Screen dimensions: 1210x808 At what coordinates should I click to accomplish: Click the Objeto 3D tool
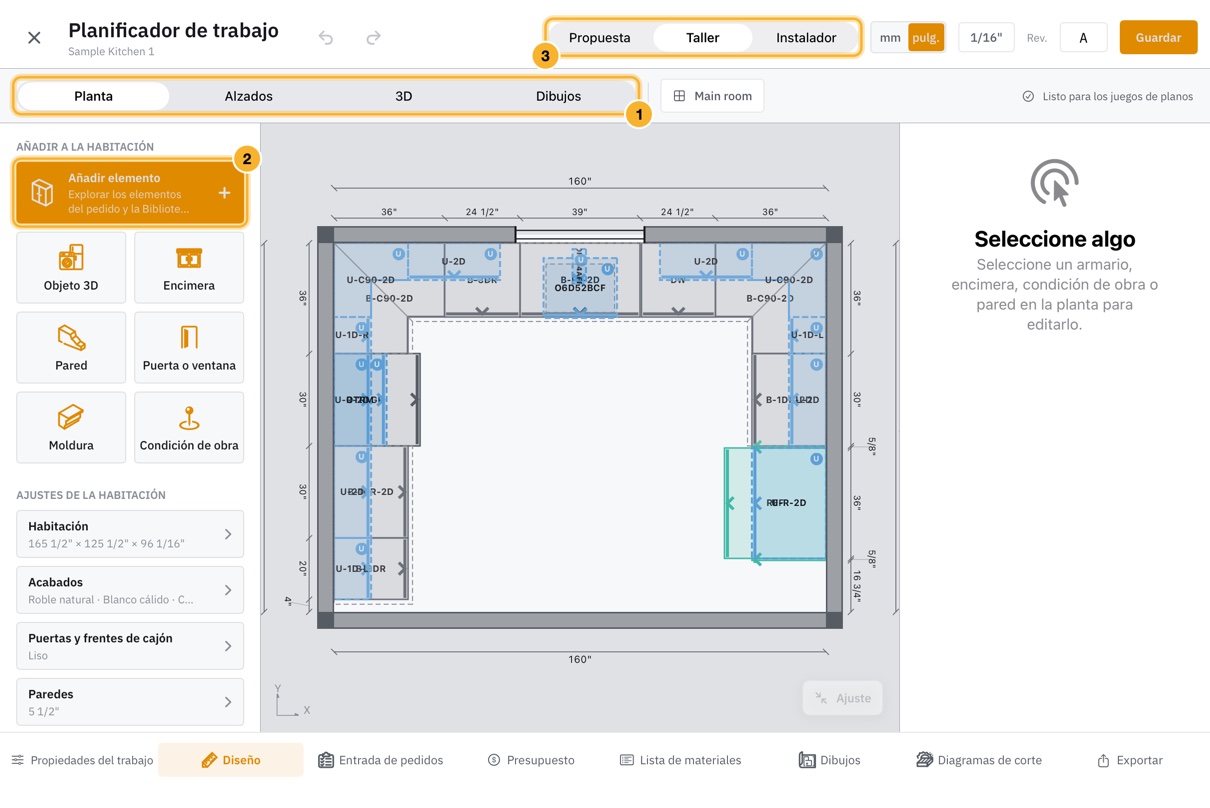(71, 268)
